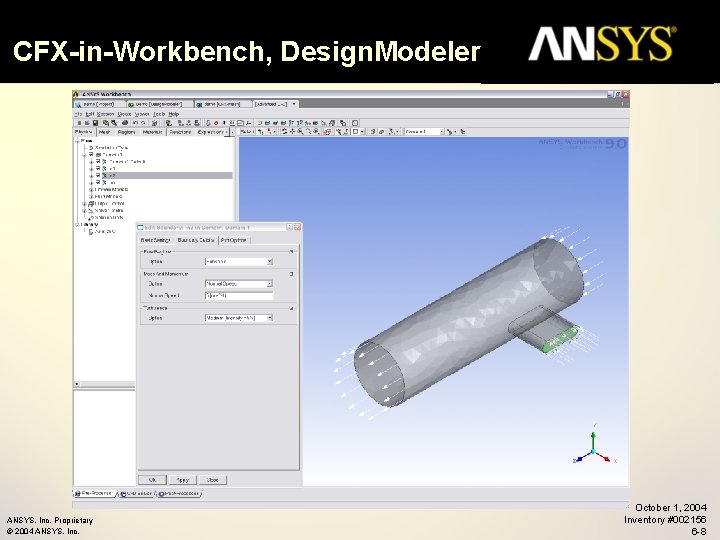Toggle the checkbox beside Domain 1 Default
The height and width of the screenshot is (540, 720).
[x=98, y=162]
